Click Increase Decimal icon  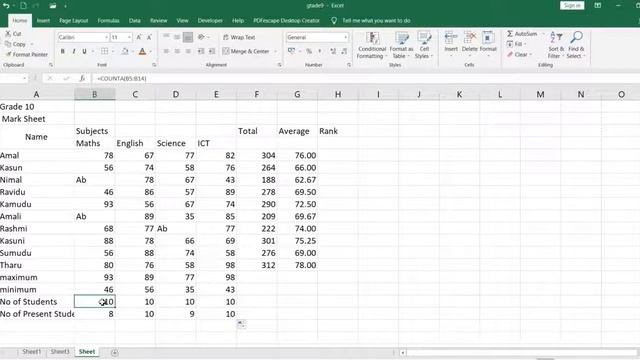click(333, 51)
